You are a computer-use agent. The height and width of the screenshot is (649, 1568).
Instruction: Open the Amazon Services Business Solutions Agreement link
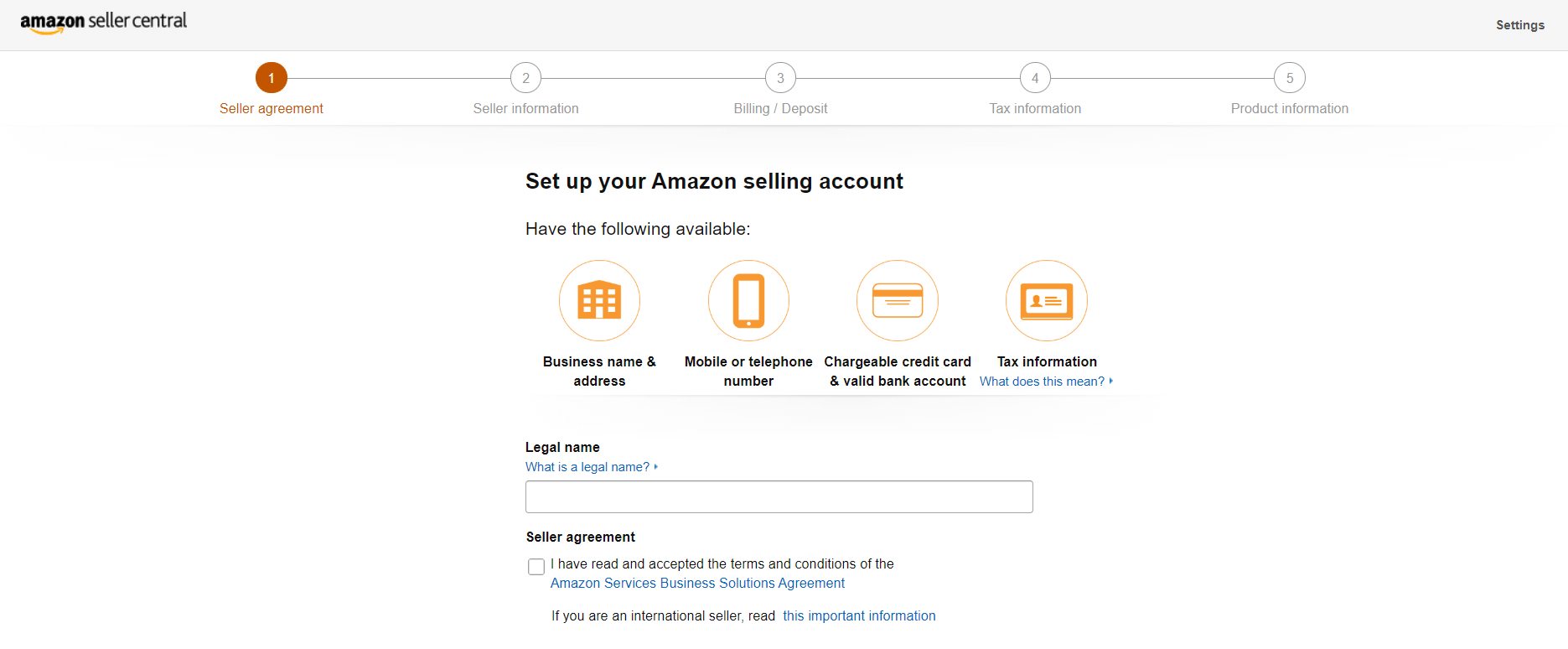(x=697, y=583)
